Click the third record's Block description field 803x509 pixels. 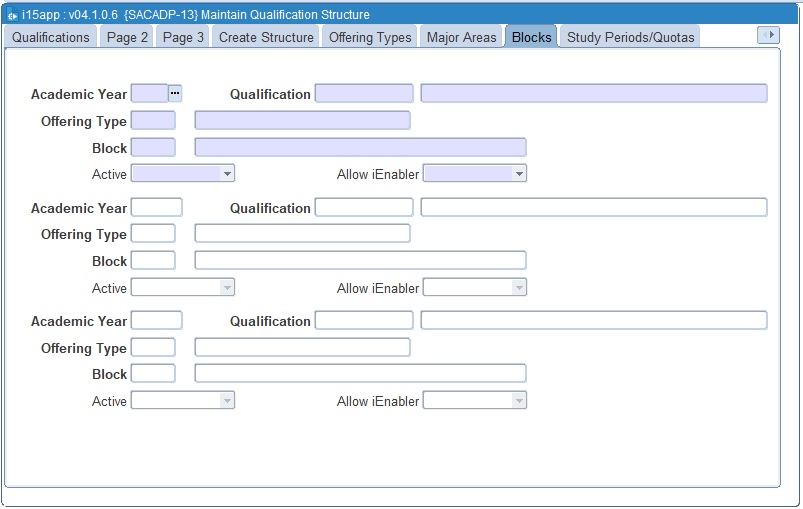360,373
